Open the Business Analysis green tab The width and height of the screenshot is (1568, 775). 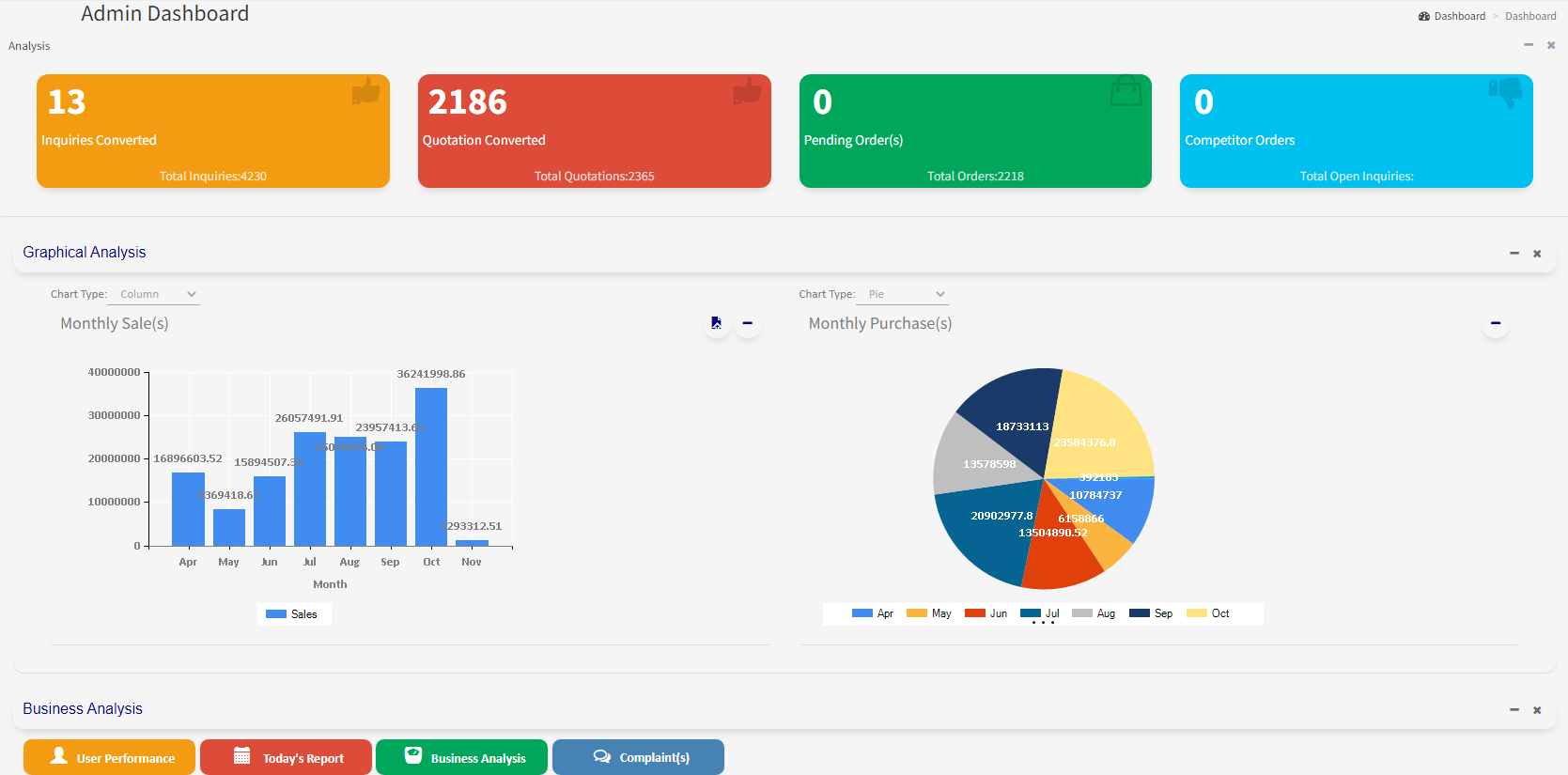[x=461, y=758]
